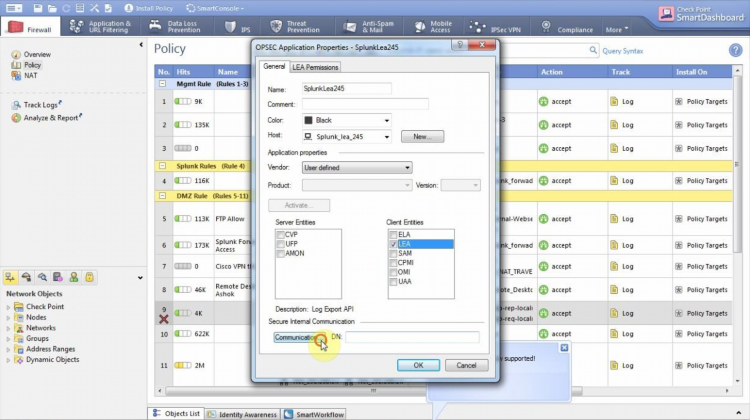
Task: Expand Address Ranges tree node
Action: coord(8,350)
